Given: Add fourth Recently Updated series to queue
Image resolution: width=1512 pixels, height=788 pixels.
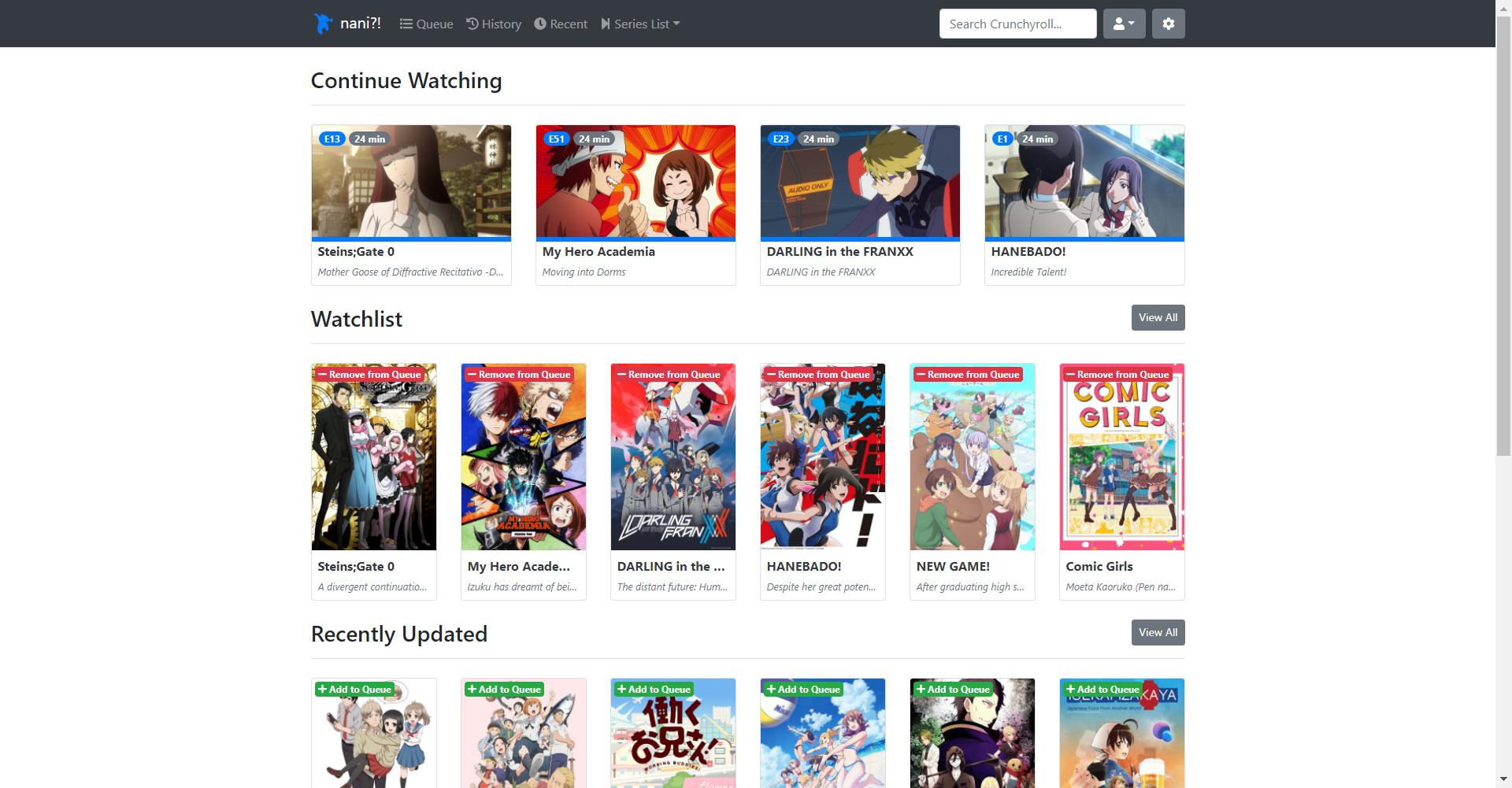Looking at the screenshot, I should point(803,690).
